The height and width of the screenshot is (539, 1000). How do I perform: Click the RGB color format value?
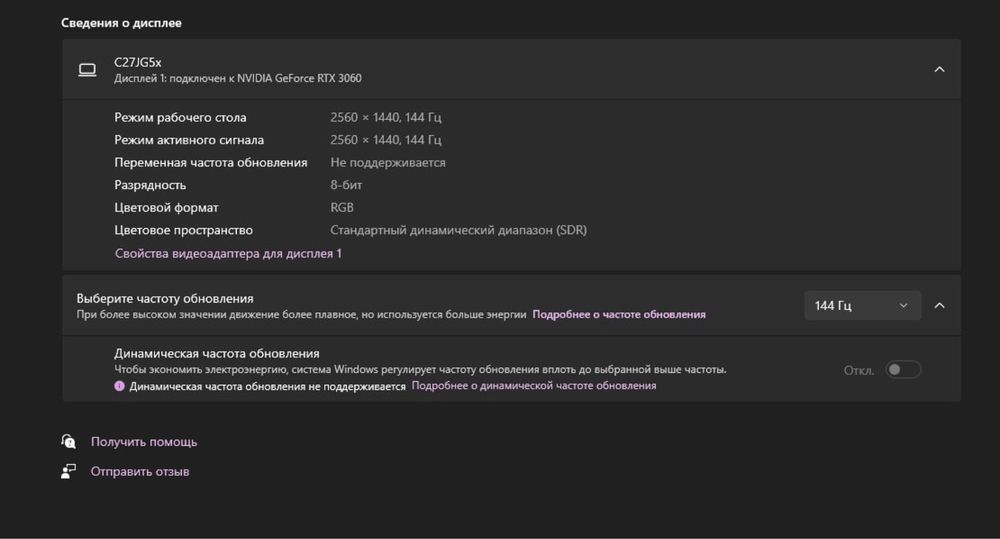pos(342,207)
